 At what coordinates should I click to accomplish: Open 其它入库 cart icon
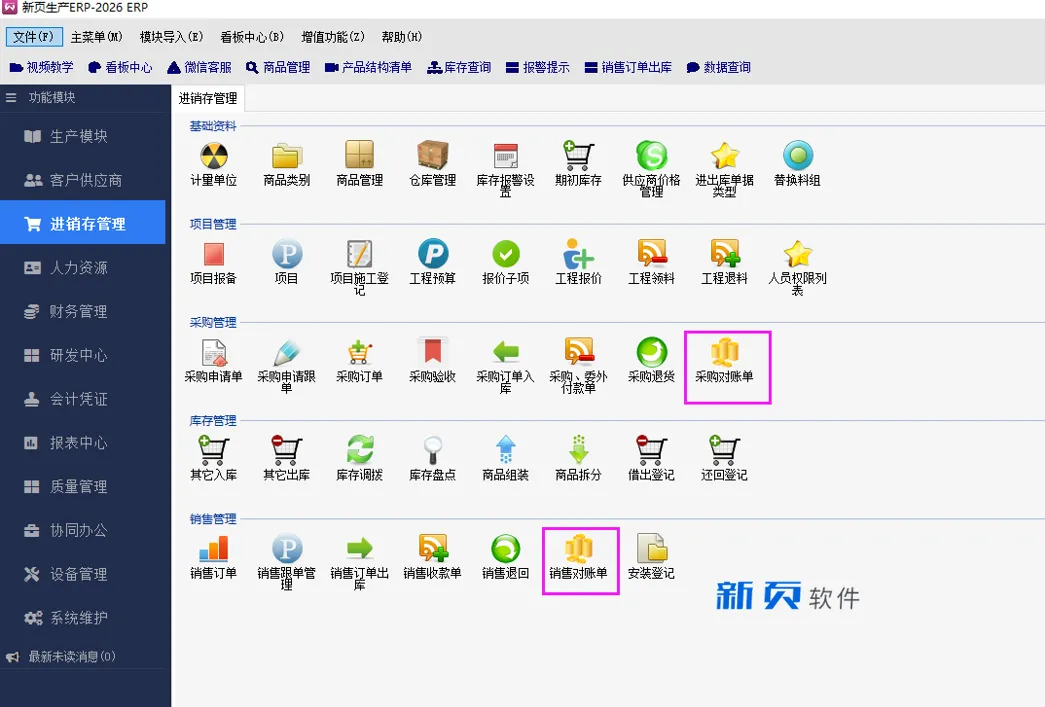[x=213, y=450]
